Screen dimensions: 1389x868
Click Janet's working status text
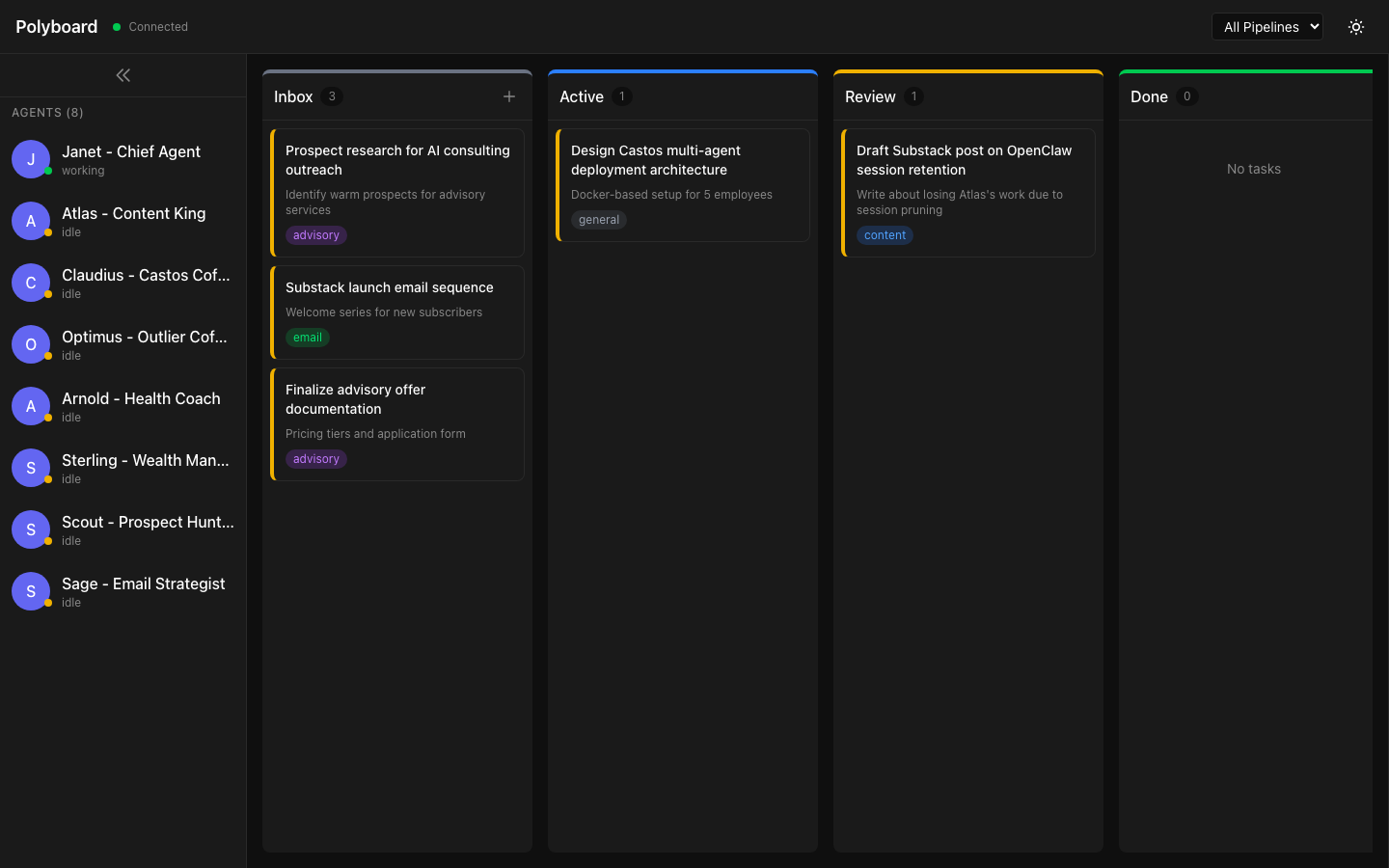pos(83,171)
